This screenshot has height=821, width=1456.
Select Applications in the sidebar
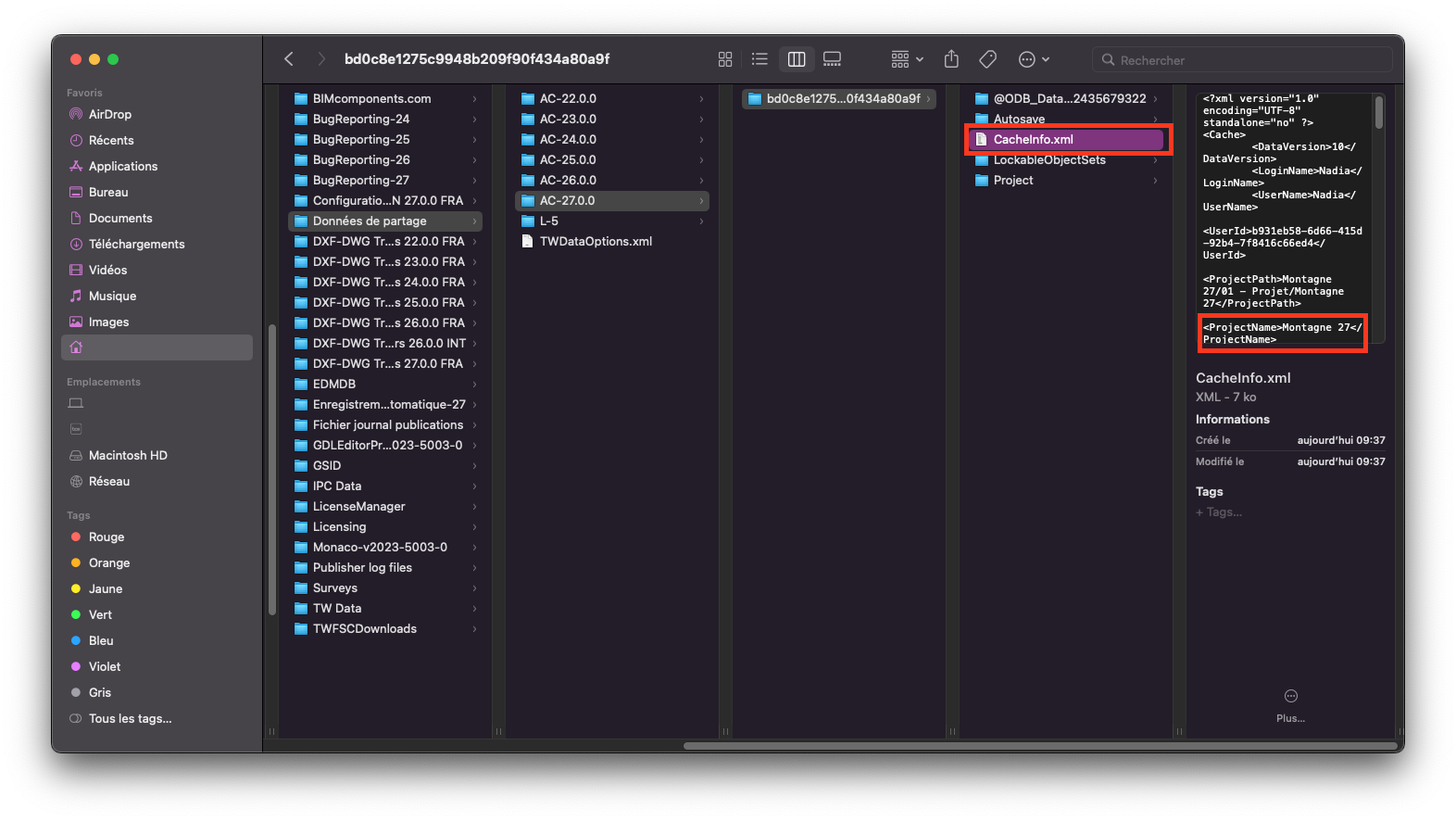click(122, 166)
